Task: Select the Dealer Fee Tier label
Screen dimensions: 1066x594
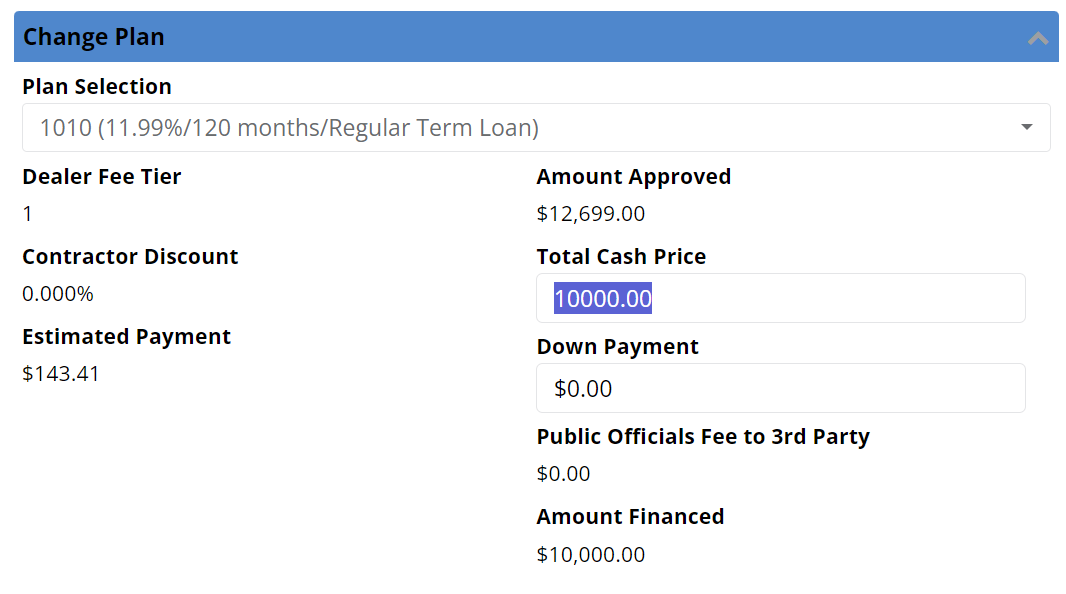Action: 101,176
